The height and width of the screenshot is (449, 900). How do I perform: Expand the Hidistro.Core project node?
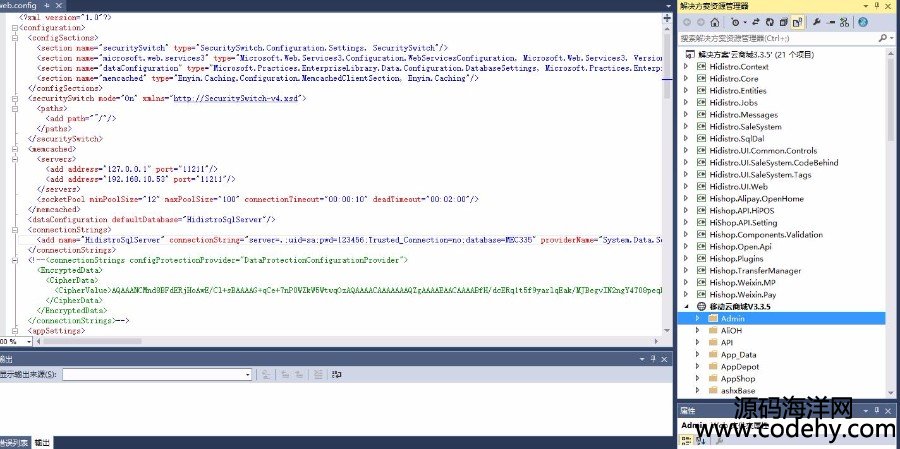[685, 79]
